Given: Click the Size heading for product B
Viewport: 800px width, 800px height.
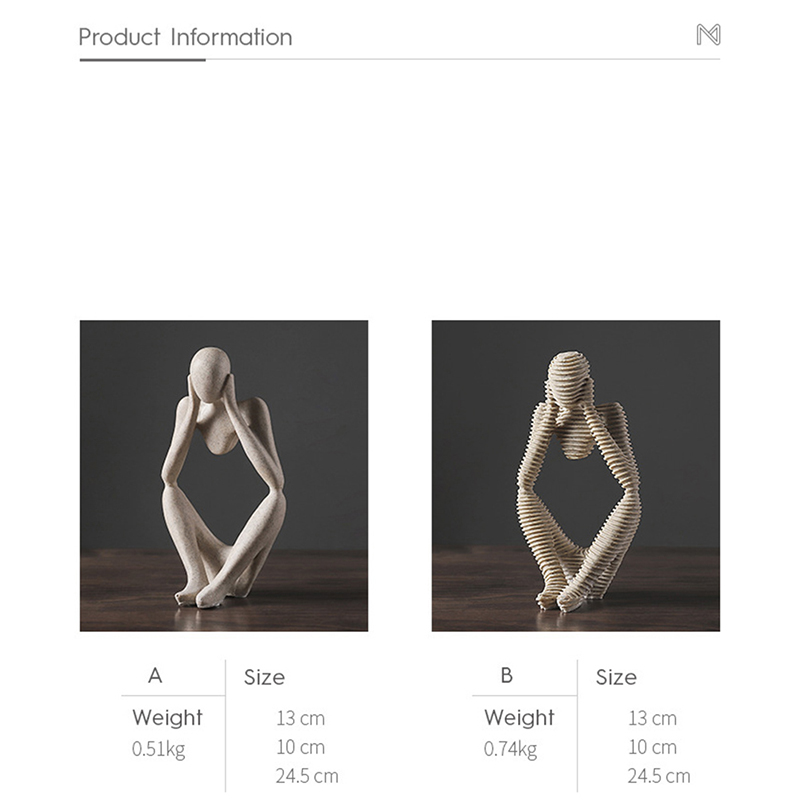Looking at the screenshot, I should click(x=616, y=678).
